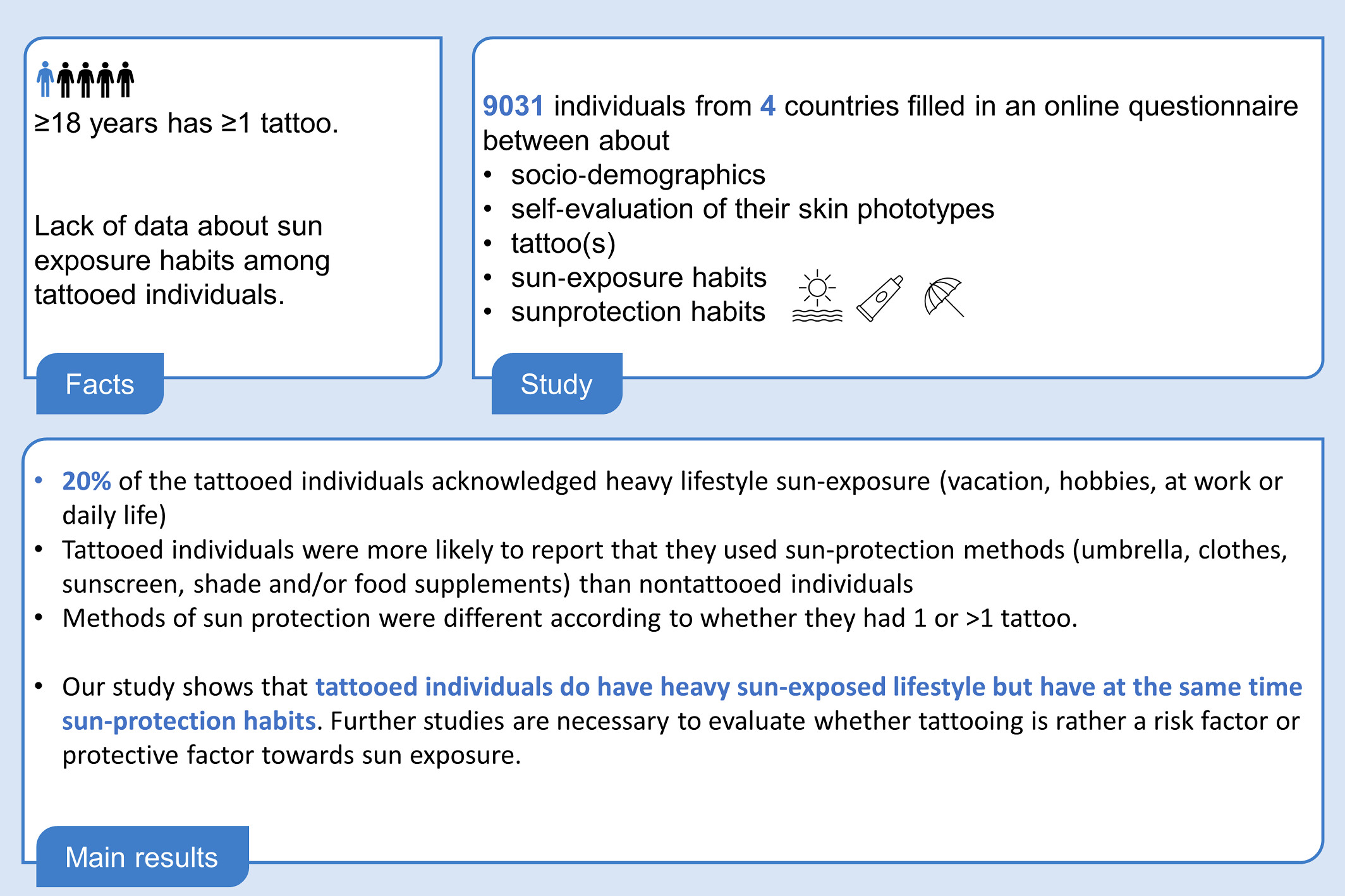Click the "Lack of data" paragraph
The image size is (1345, 896).
point(182,260)
